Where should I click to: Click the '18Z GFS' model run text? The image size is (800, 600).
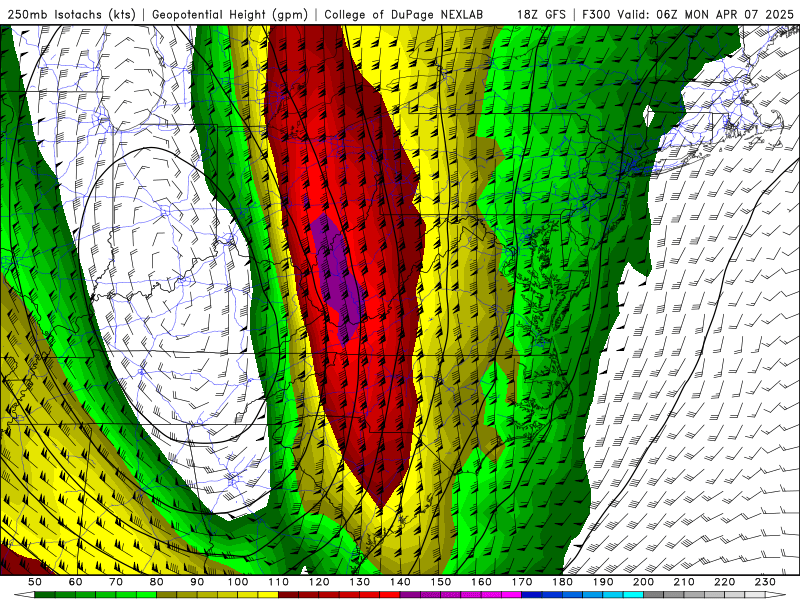541,14
